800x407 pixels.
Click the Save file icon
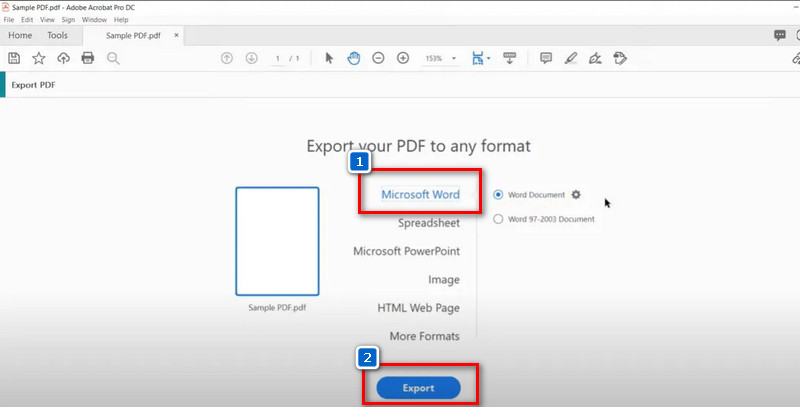point(14,58)
